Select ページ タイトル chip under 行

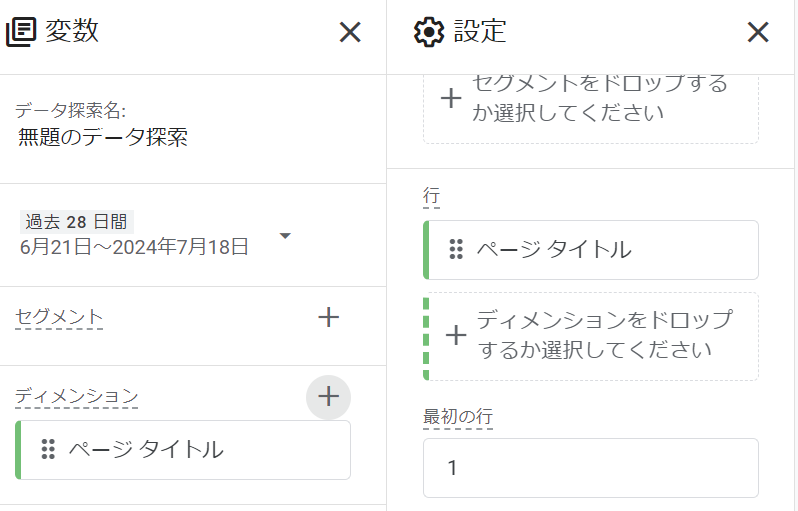pos(591,250)
